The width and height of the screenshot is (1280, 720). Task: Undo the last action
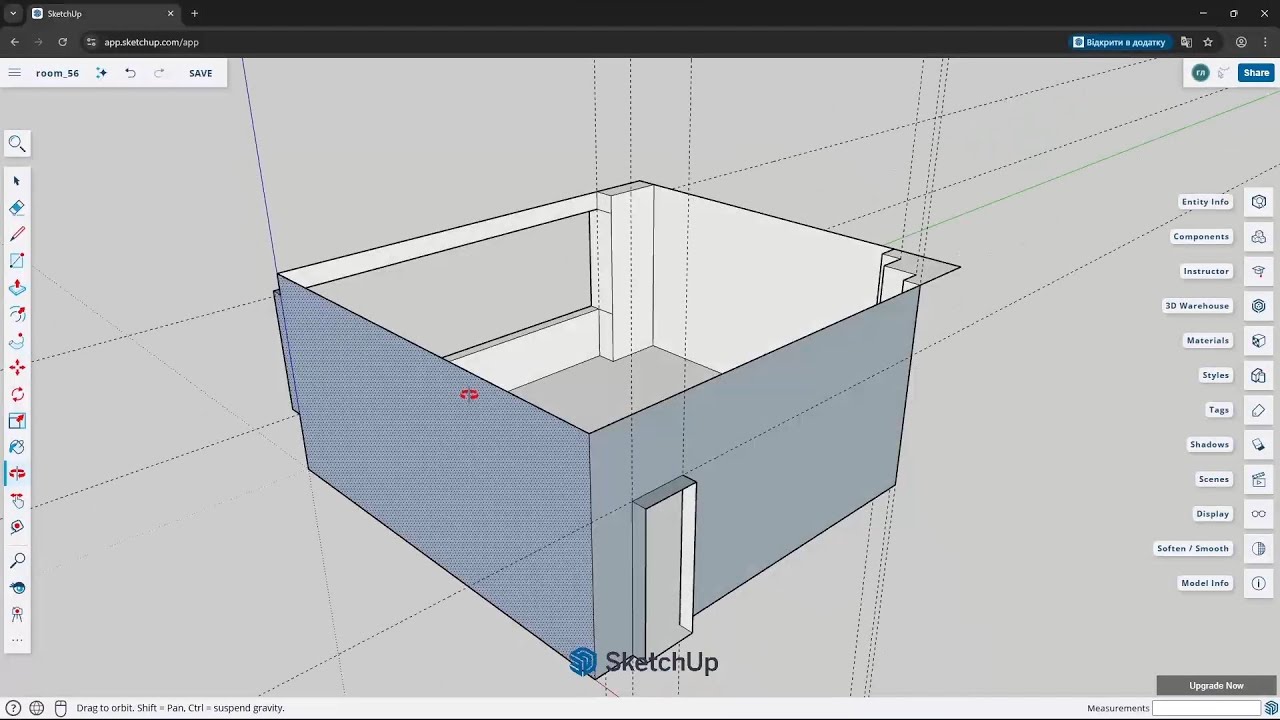pyautogui.click(x=130, y=73)
